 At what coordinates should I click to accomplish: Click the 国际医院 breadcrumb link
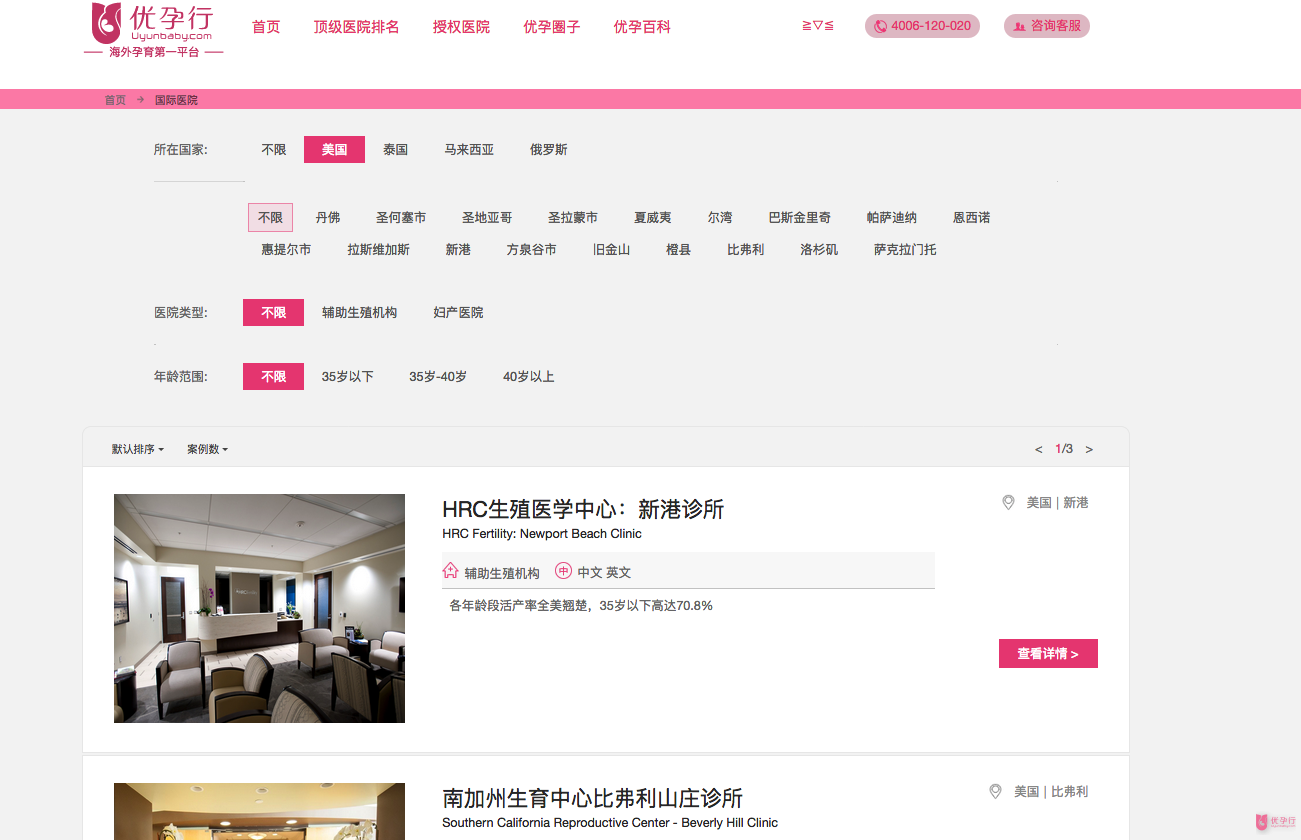tap(176, 100)
